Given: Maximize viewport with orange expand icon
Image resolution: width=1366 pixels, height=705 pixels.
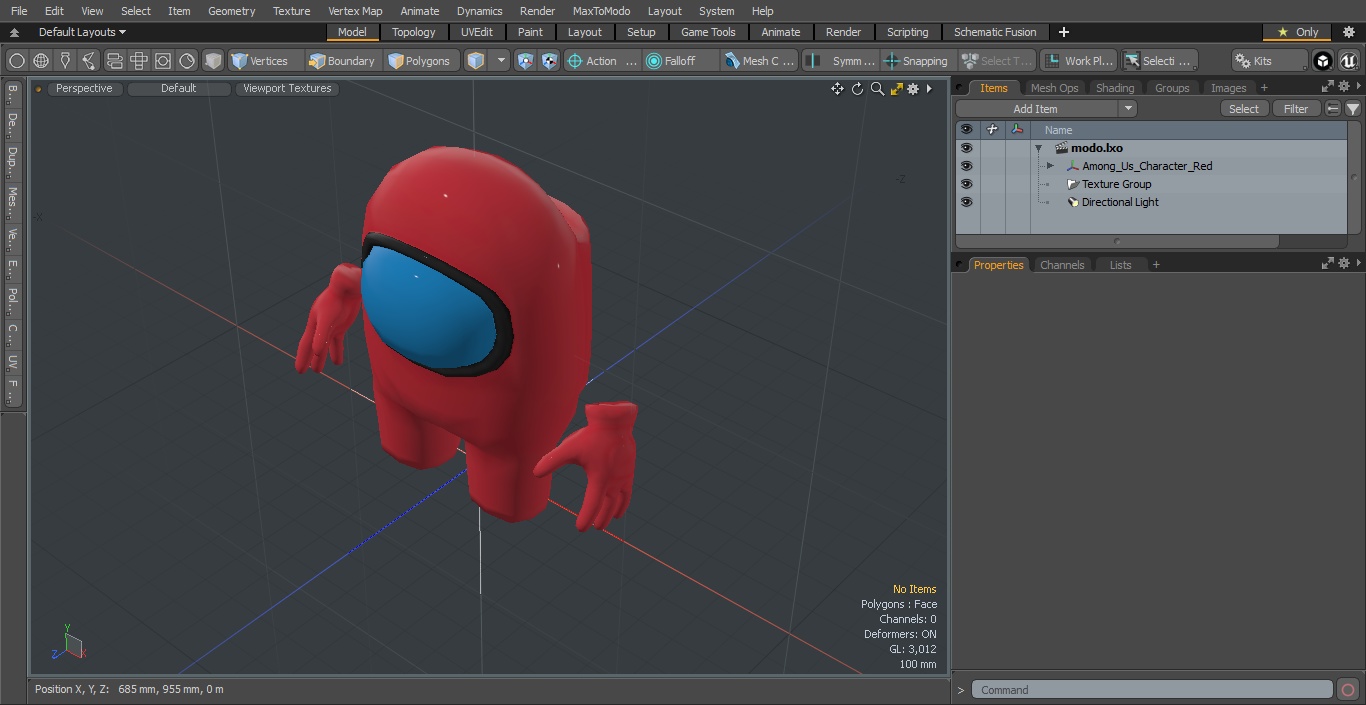Looking at the screenshot, I should [896, 89].
